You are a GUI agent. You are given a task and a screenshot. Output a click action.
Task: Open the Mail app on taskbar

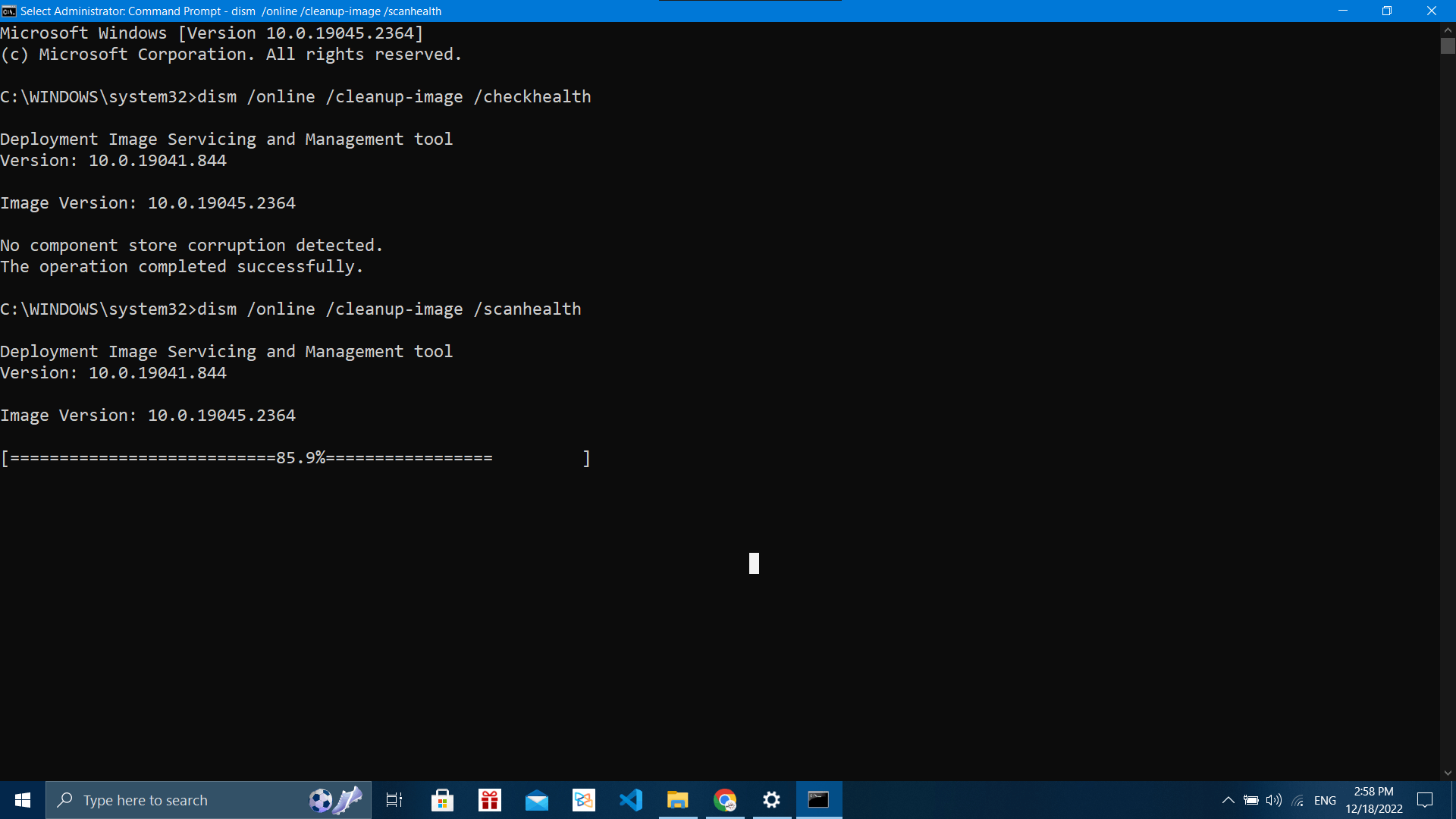point(537,800)
